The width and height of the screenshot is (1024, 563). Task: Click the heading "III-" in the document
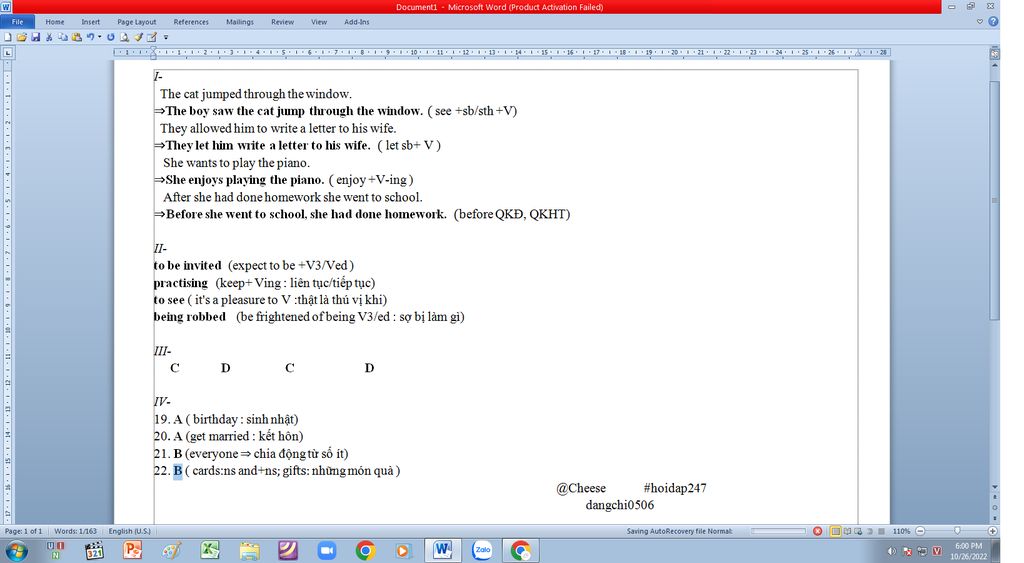pyautogui.click(x=162, y=351)
